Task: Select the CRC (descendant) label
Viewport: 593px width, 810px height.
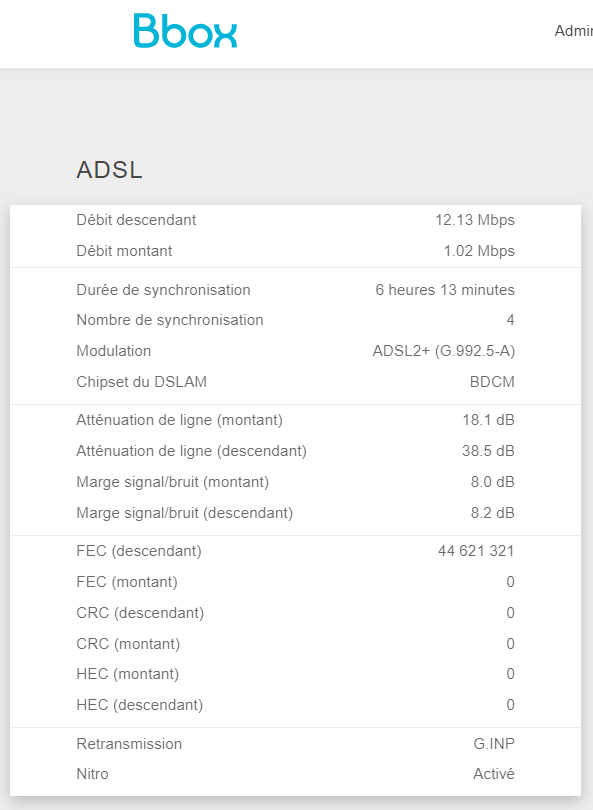Action: pos(140,613)
